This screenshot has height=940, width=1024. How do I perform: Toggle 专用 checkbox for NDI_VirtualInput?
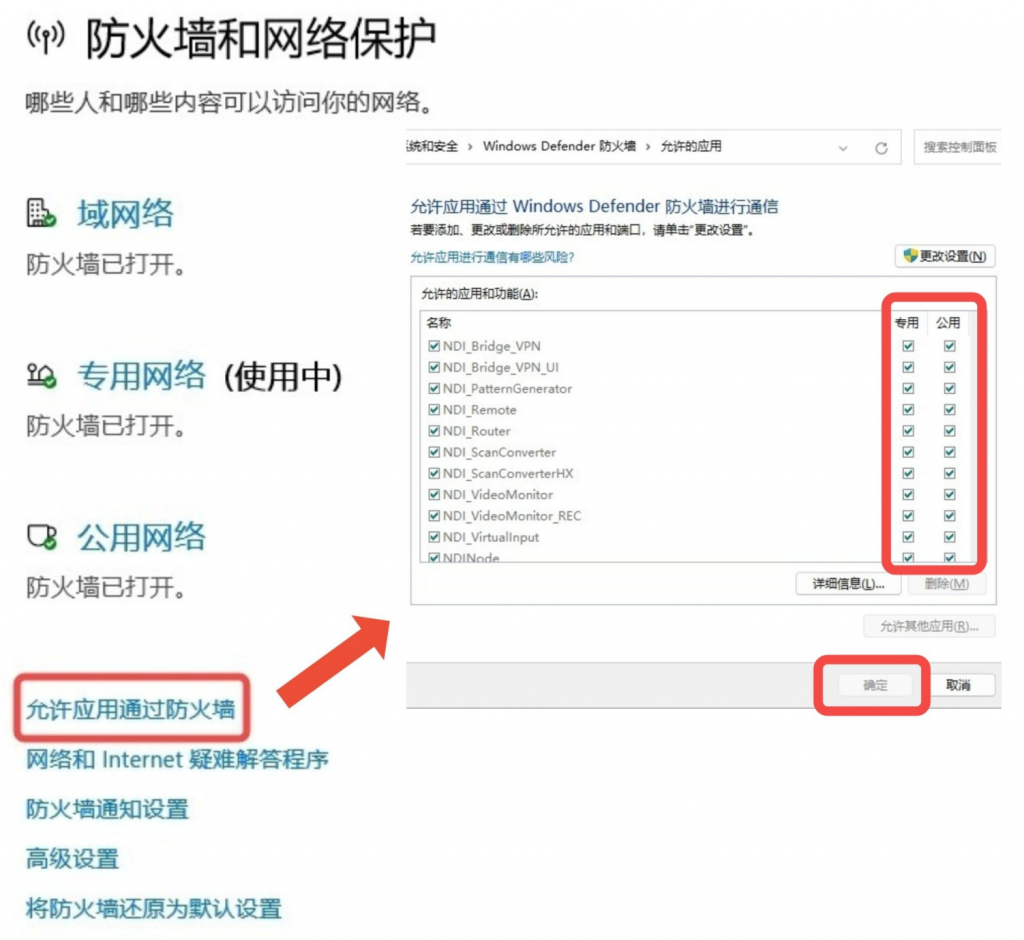tap(908, 537)
